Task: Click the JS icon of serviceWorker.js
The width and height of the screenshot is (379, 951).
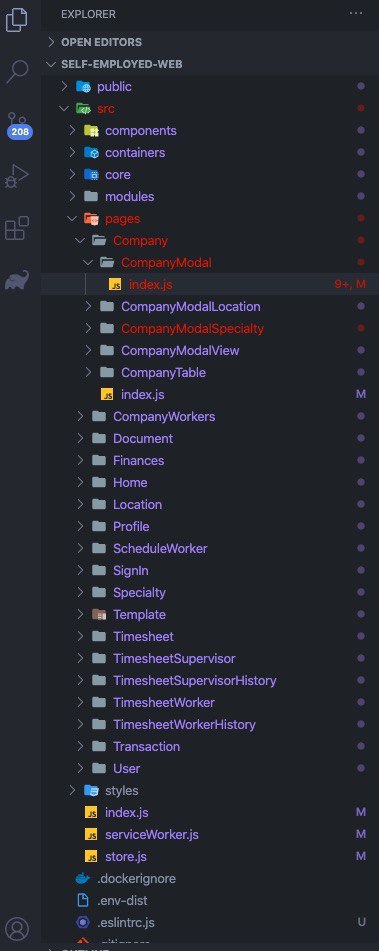Action: coord(92,835)
